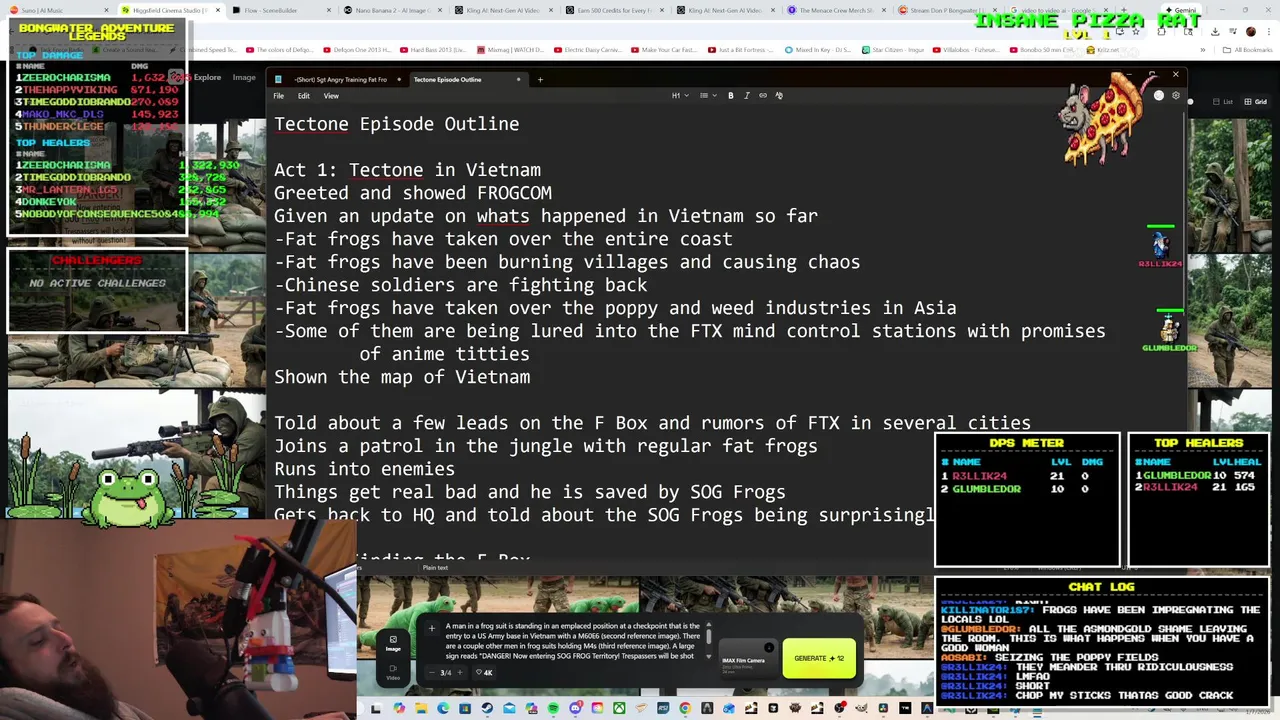Open DaVinci Resolve from the taskbar
Image resolution: width=1280 pixels, height=720 pixels.
click(883, 709)
